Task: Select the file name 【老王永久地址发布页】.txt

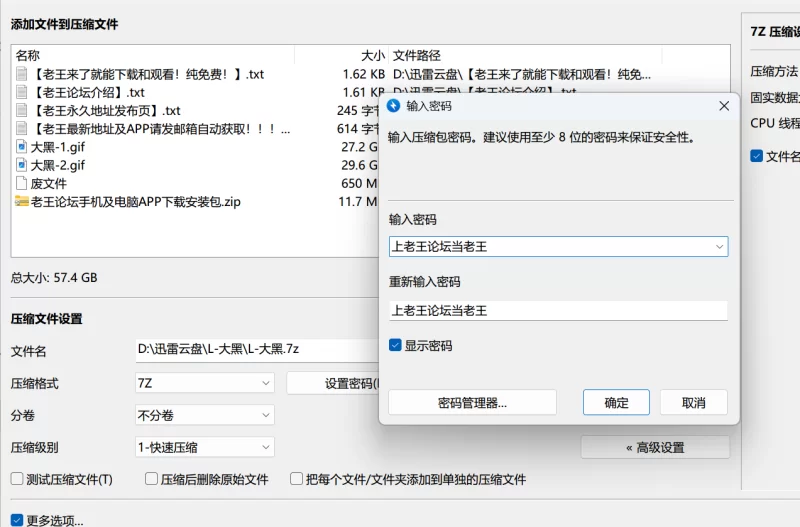Action: [106, 111]
